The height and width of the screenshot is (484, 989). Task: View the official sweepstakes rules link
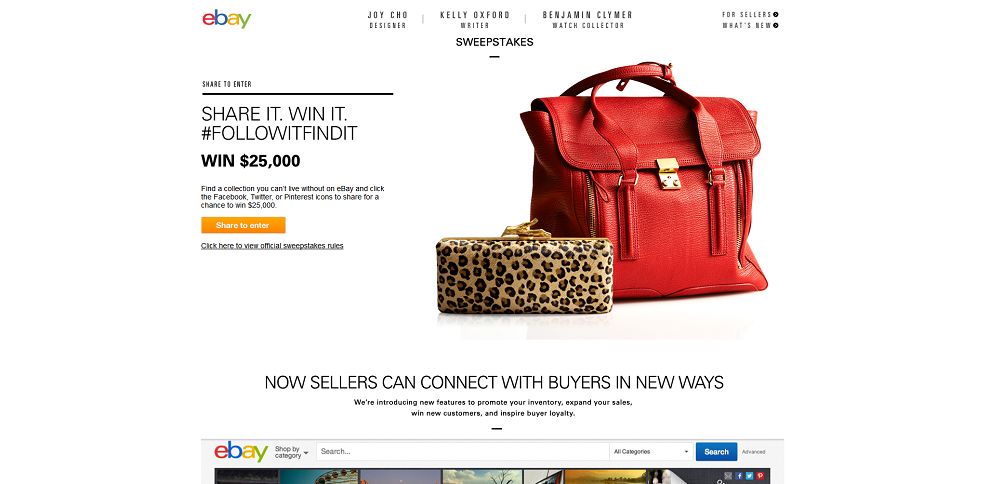272,246
